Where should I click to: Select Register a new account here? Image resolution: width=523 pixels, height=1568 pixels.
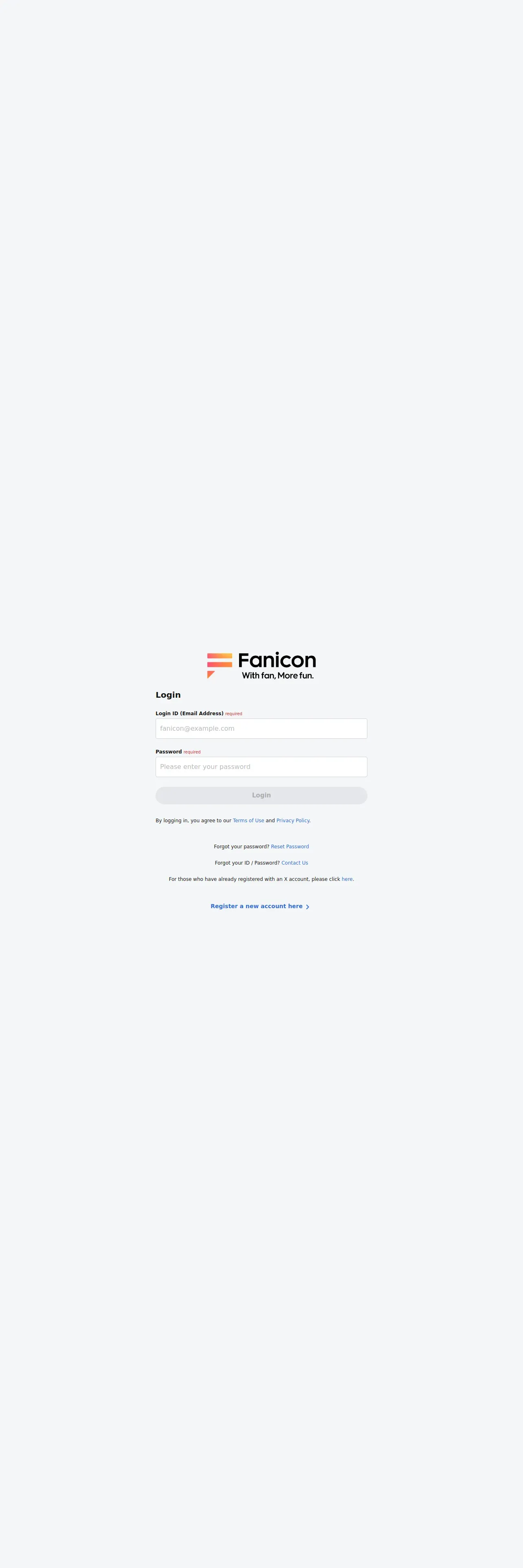[256, 907]
